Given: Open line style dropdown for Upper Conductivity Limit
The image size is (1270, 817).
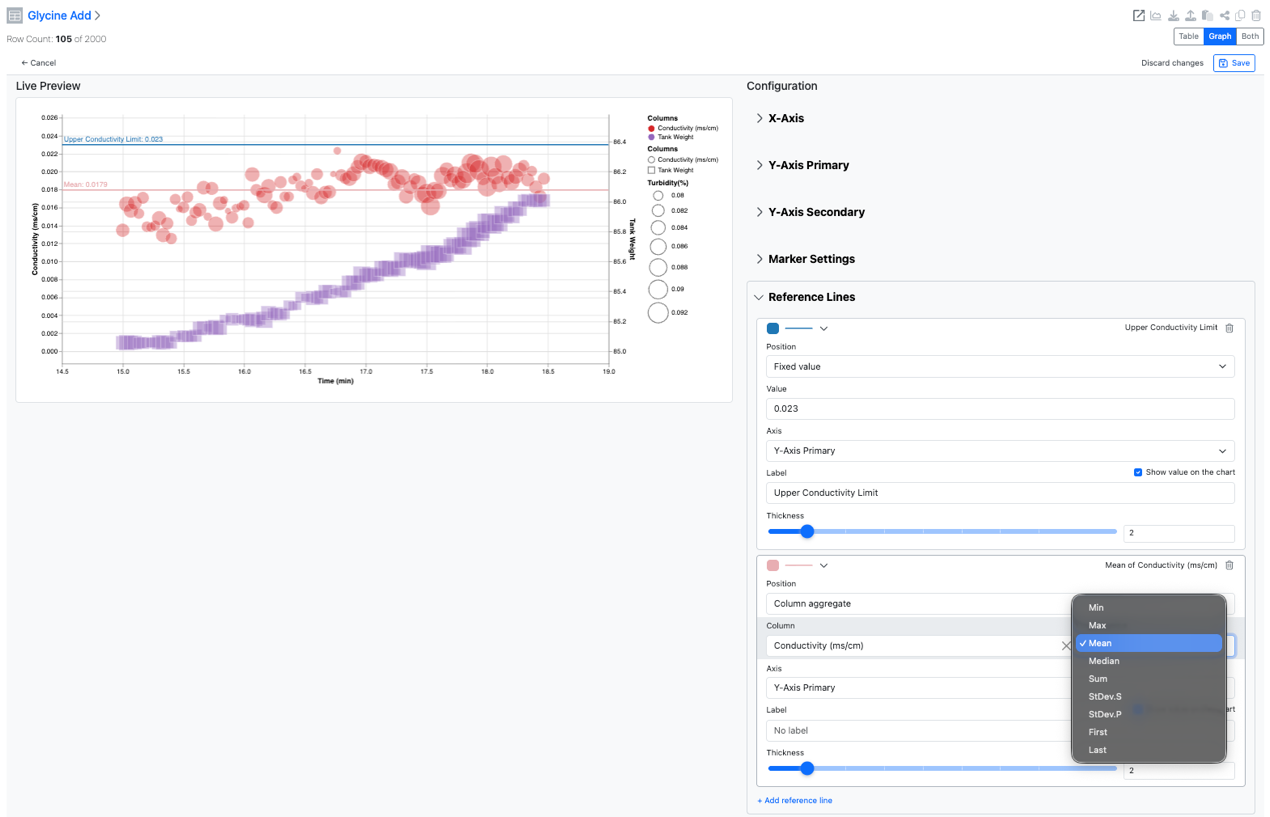Looking at the screenshot, I should (824, 328).
